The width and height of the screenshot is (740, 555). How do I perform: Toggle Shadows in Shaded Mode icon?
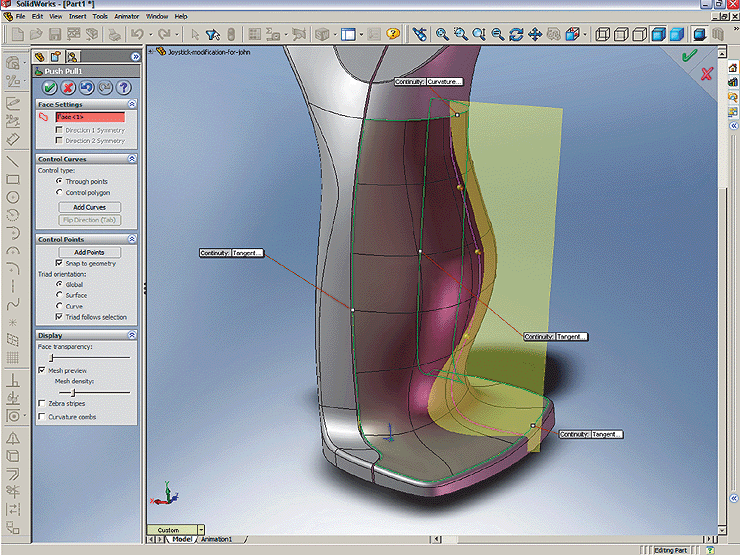699,34
